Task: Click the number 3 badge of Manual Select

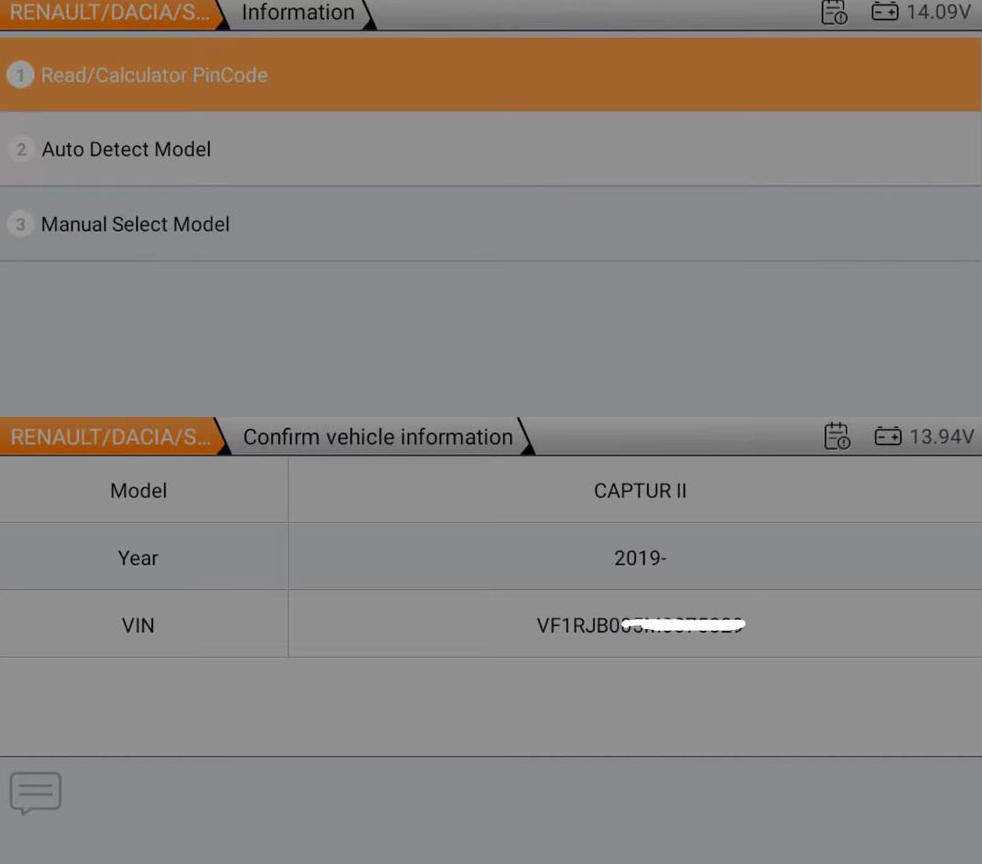Action: pos(21,224)
